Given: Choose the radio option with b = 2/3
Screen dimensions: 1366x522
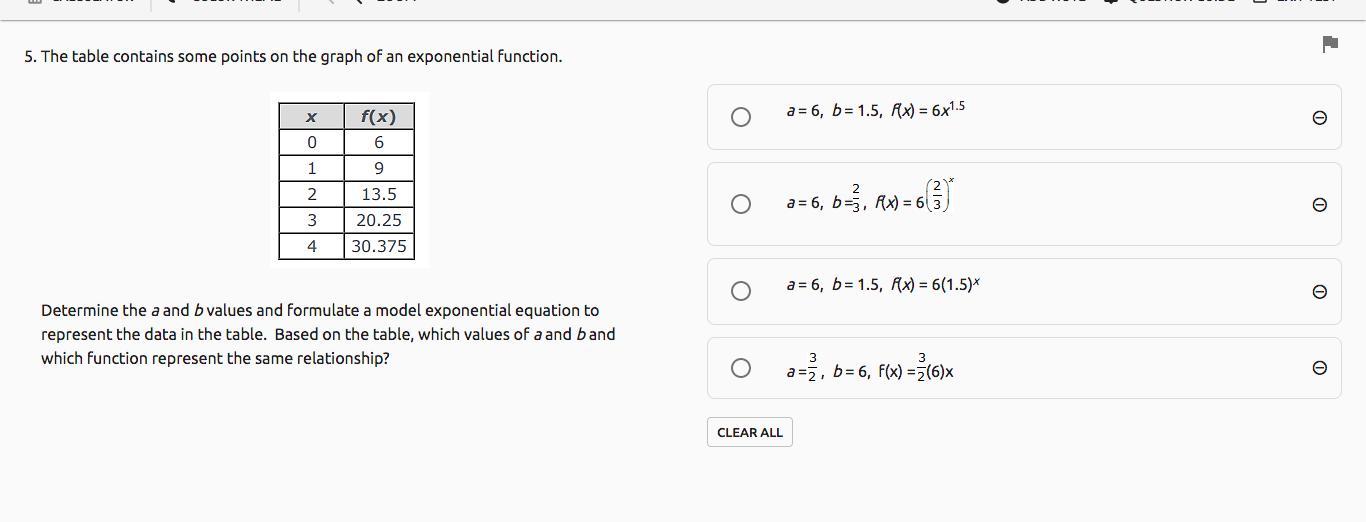Looking at the screenshot, I should (741, 204).
